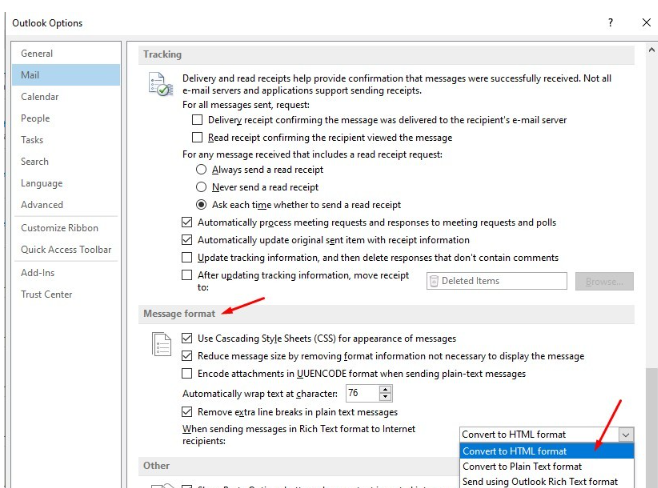Enable Delivery receipt checkbox
Viewport: 658px width, 488px height.
click(197, 120)
